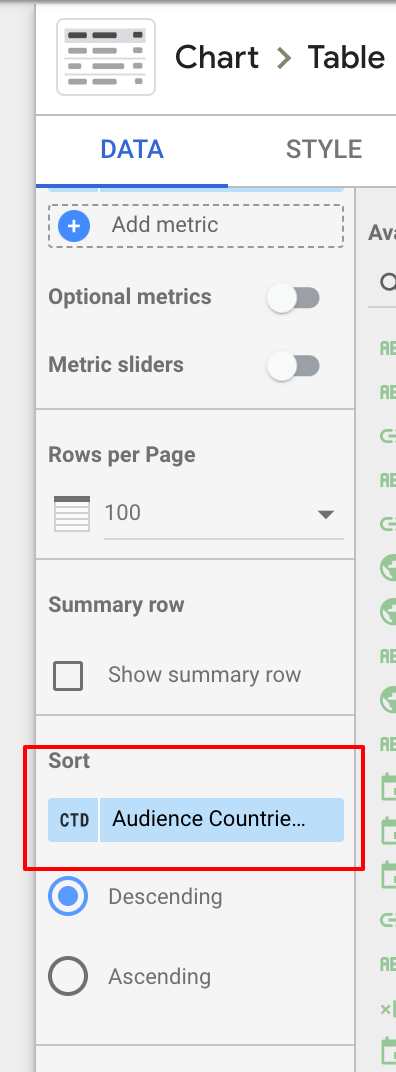Choose the Ascending sort order radio
The width and height of the screenshot is (396, 1072).
point(68,976)
